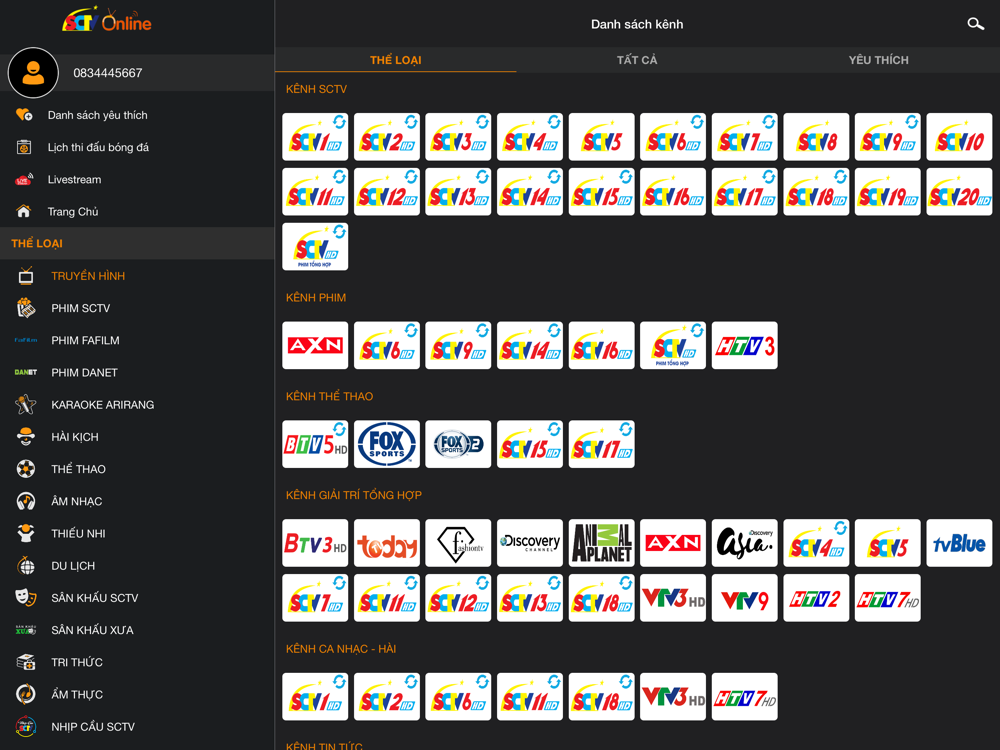Open the SCTV20 HD channel thumbnail
1000x750 pixels.
[959, 191]
